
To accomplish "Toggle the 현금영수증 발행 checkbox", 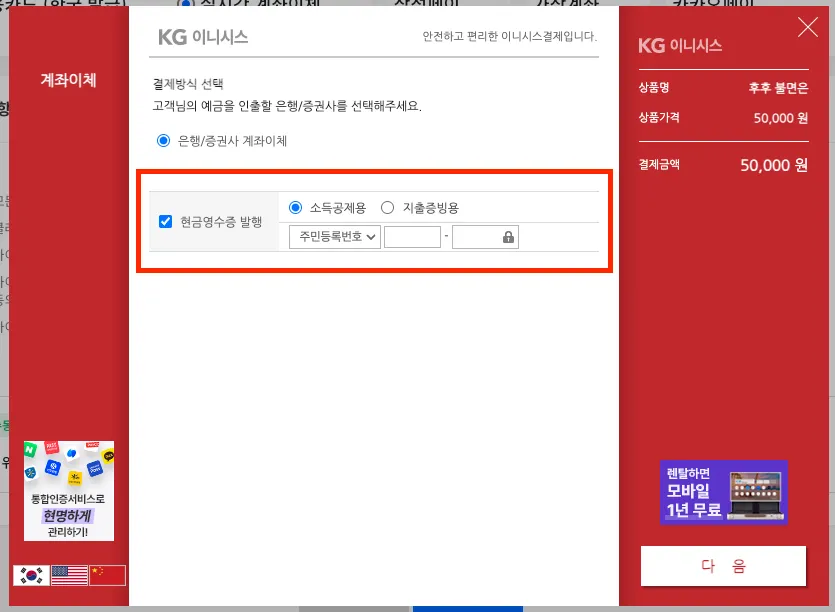I will pyautogui.click(x=166, y=222).
